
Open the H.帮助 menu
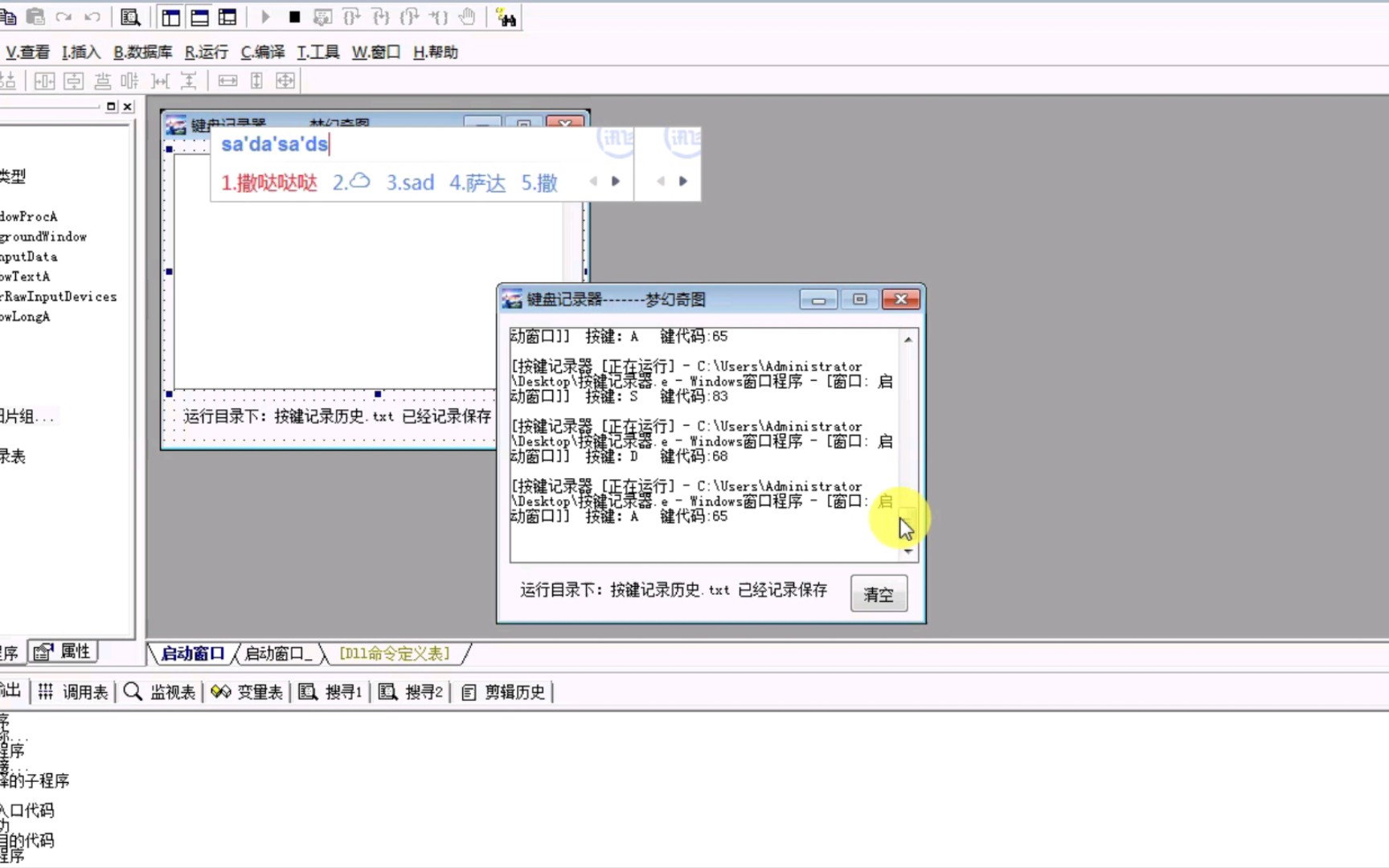point(436,52)
